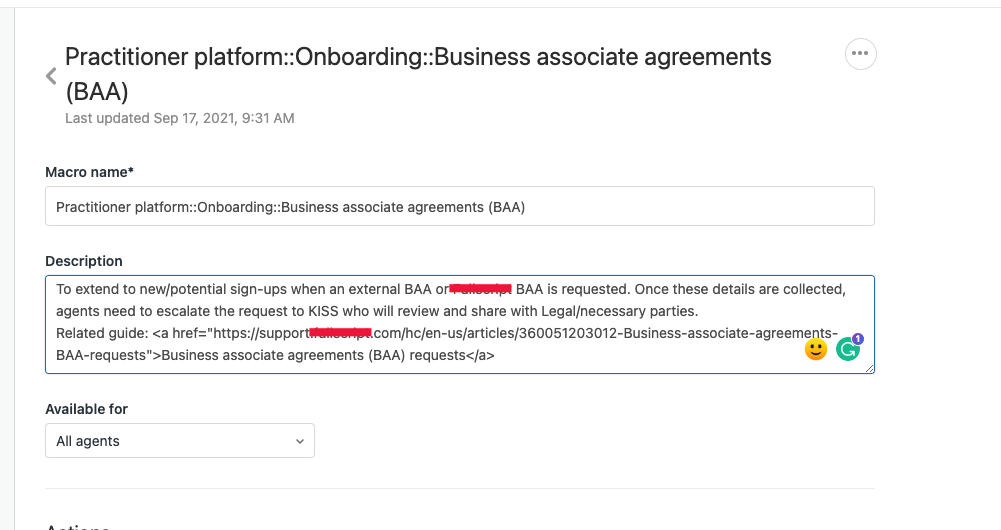This screenshot has width=1001, height=530.
Task: Click the Description field label
Action: click(84, 261)
